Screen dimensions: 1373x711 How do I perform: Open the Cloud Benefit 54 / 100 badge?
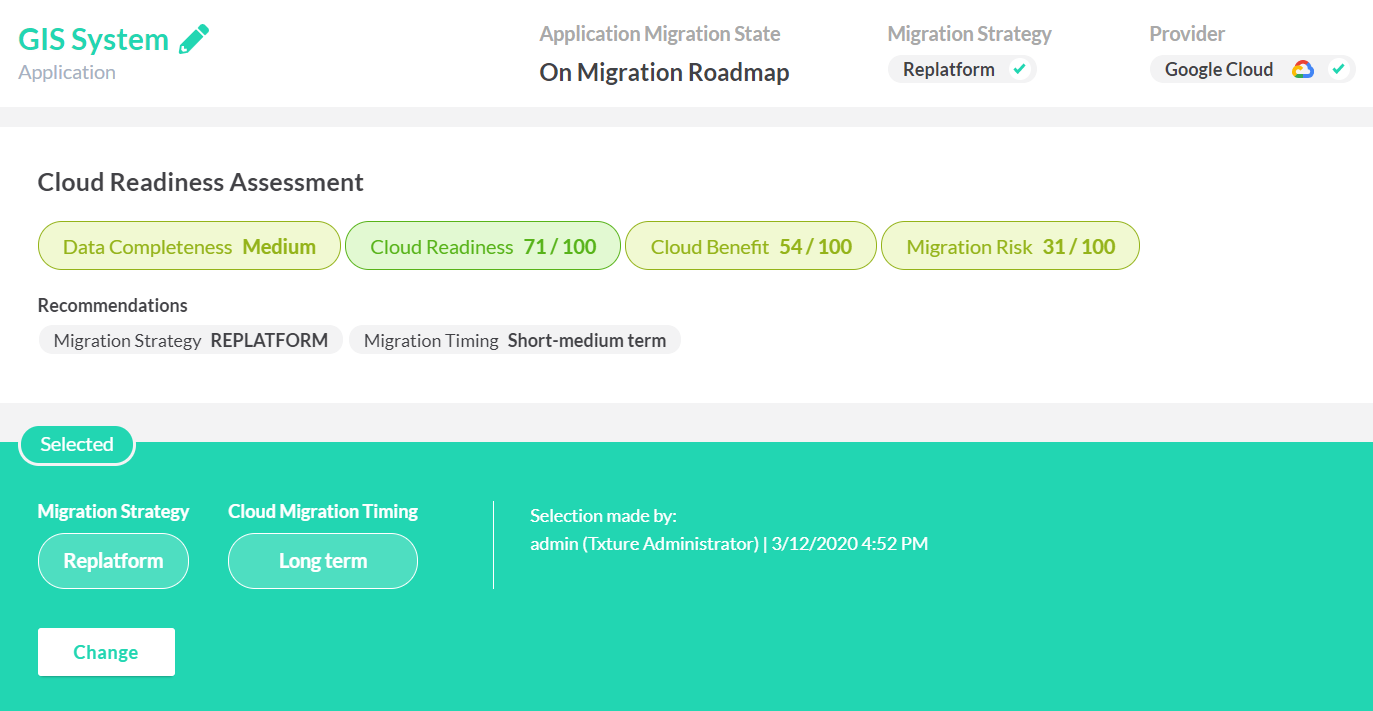tap(751, 246)
